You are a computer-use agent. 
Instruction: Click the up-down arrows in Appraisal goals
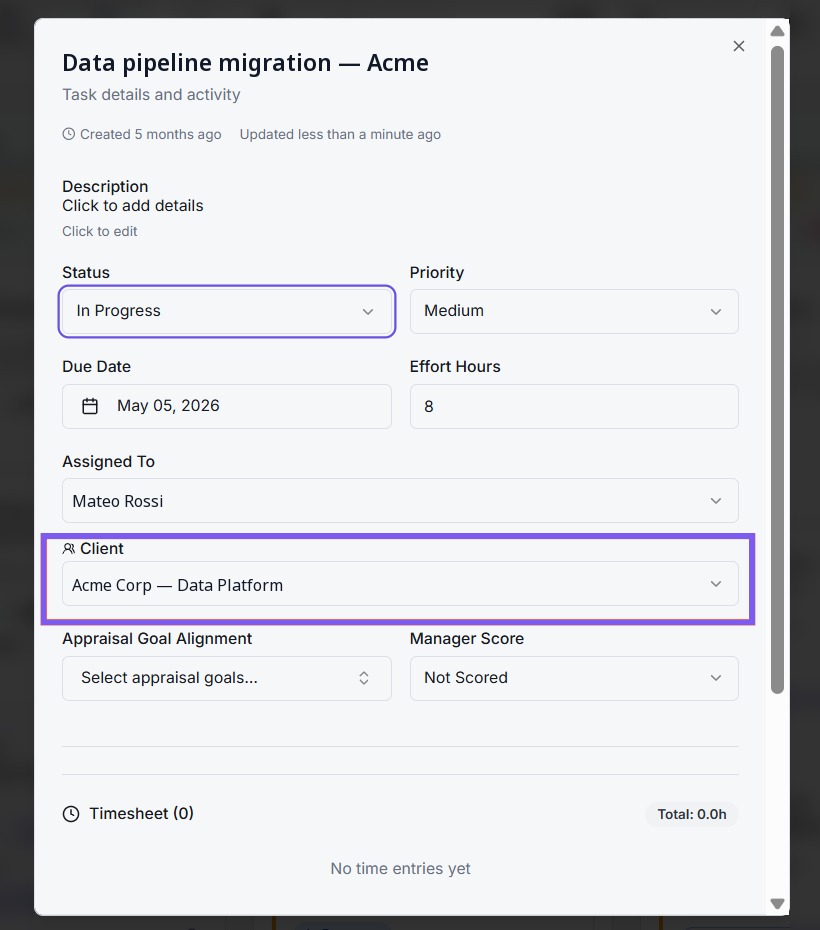(364, 678)
